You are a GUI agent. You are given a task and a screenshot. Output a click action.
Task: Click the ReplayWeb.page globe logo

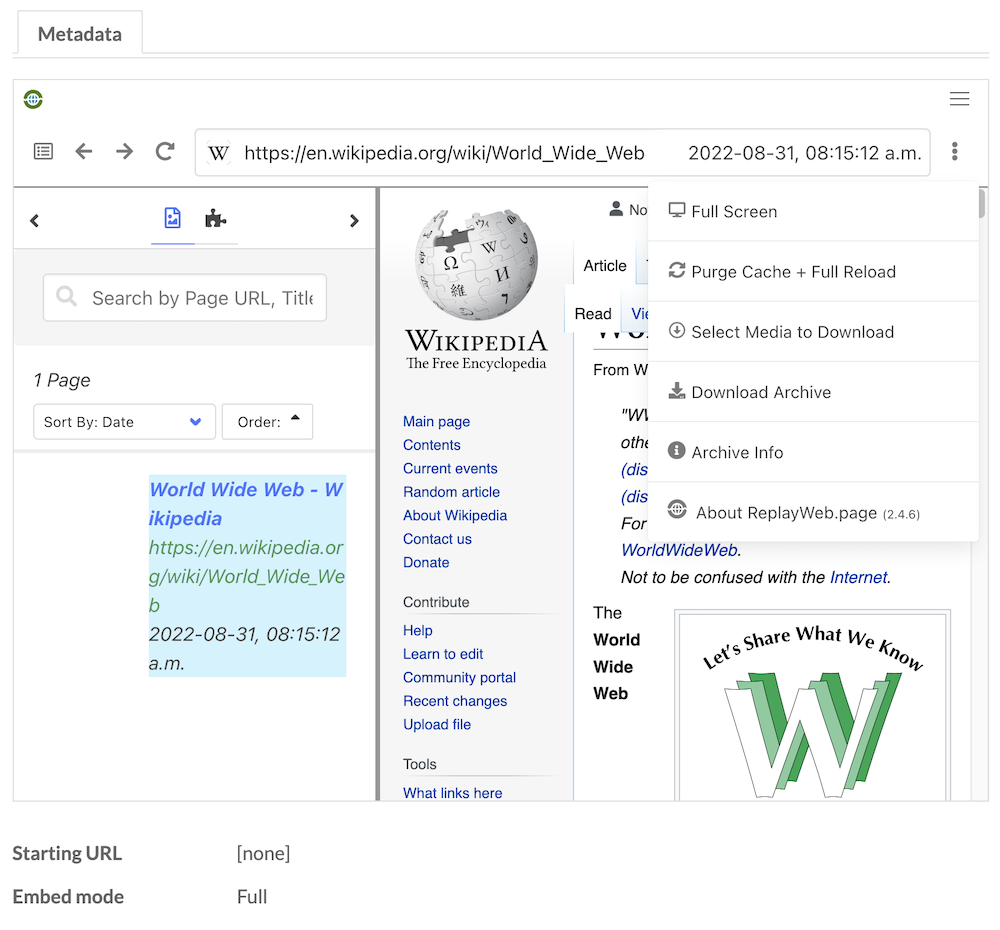tap(33, 100)
